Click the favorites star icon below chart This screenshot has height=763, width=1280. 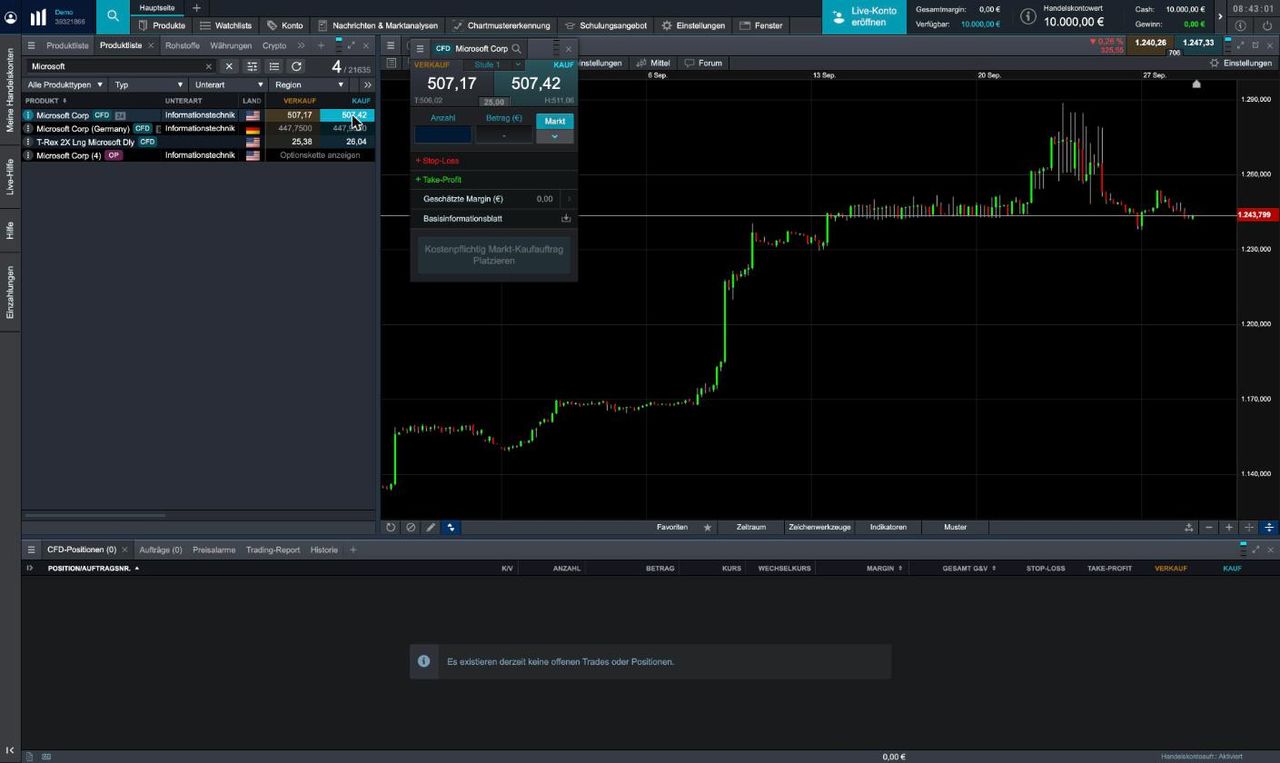(x=708, y=527)
